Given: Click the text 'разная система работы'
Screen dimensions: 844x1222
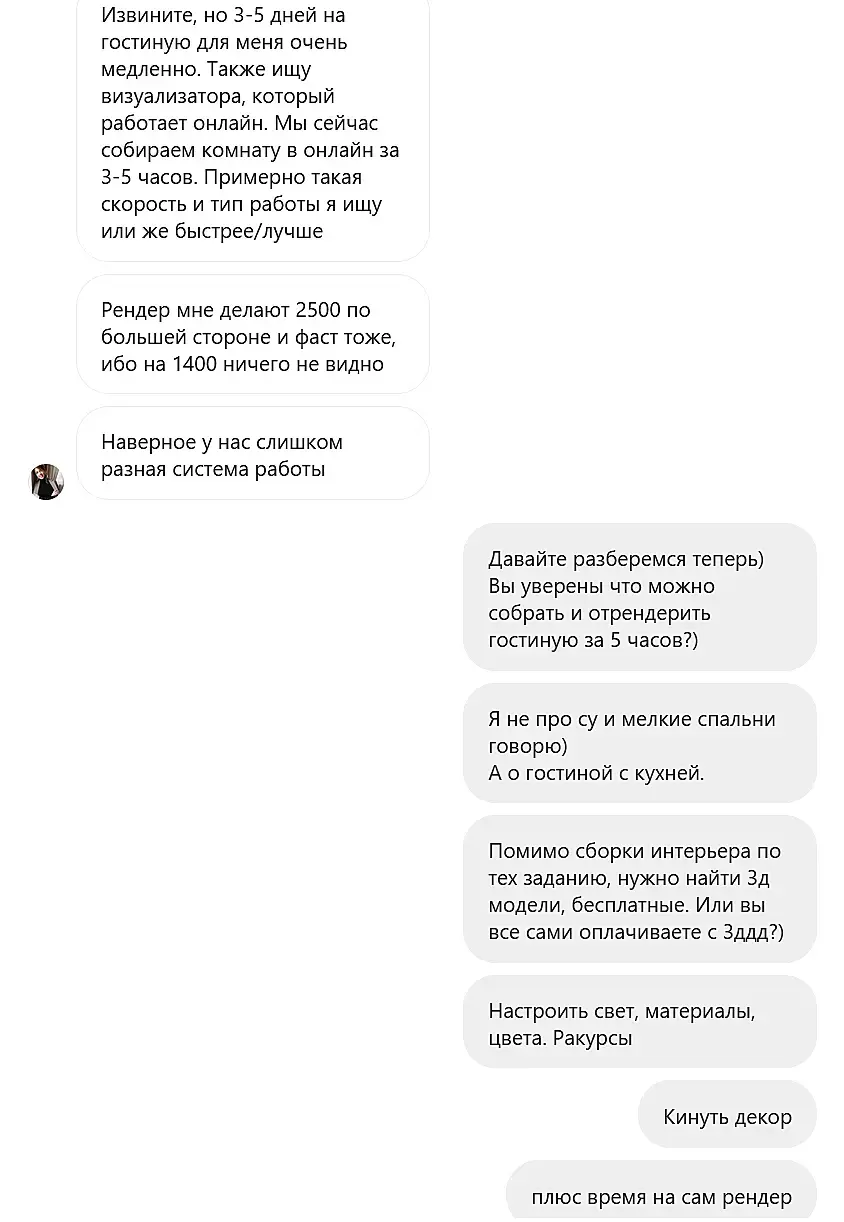Looking at the screenshot, I should (213, 469).
